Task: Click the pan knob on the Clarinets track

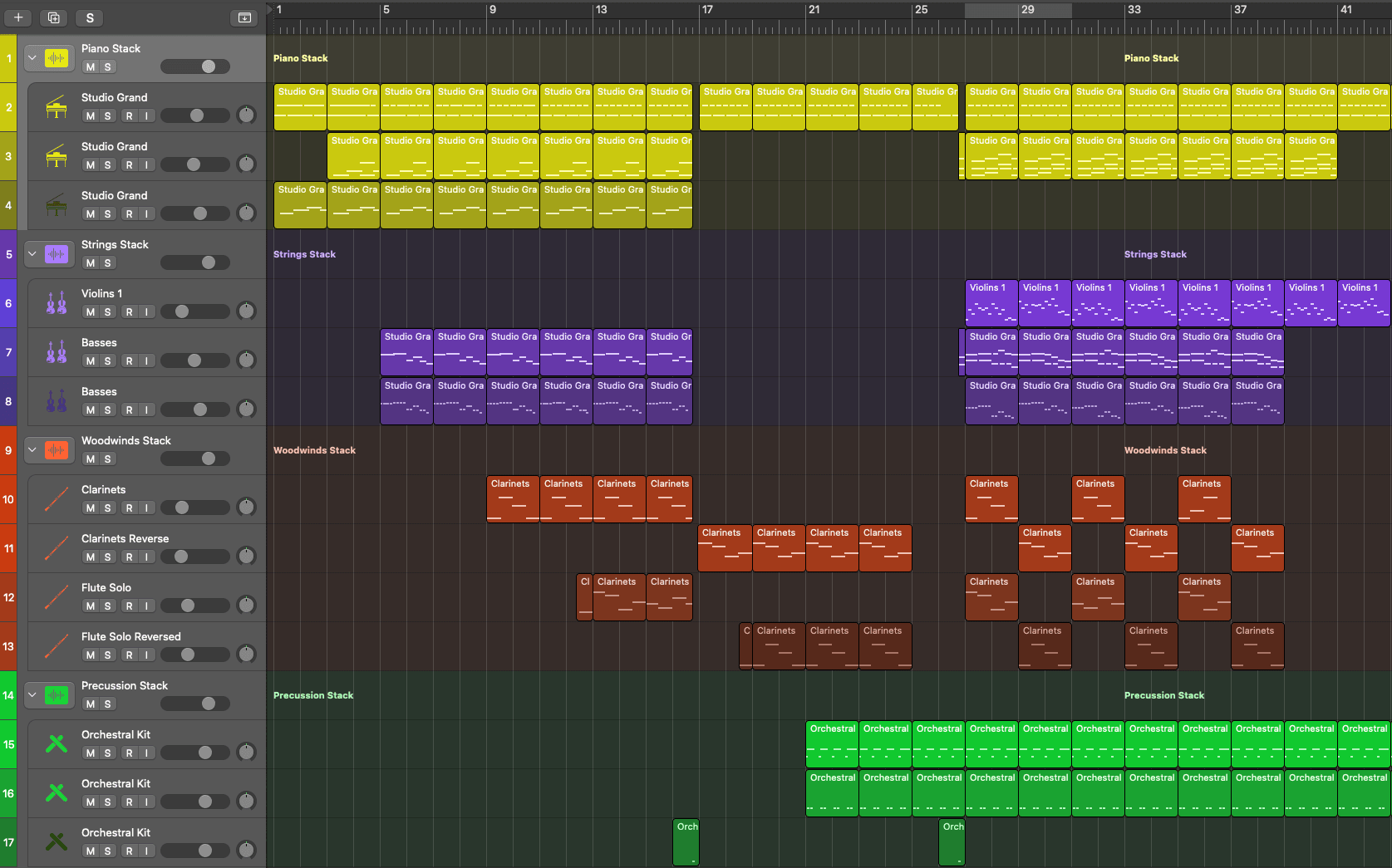Action: (x=247, y=508)
